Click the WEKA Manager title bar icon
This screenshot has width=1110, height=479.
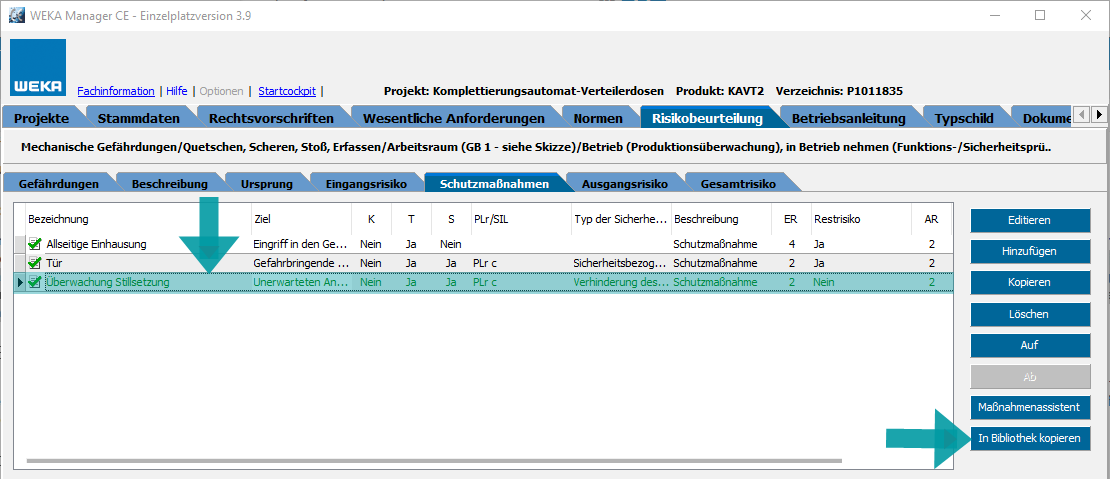[17, 15]
